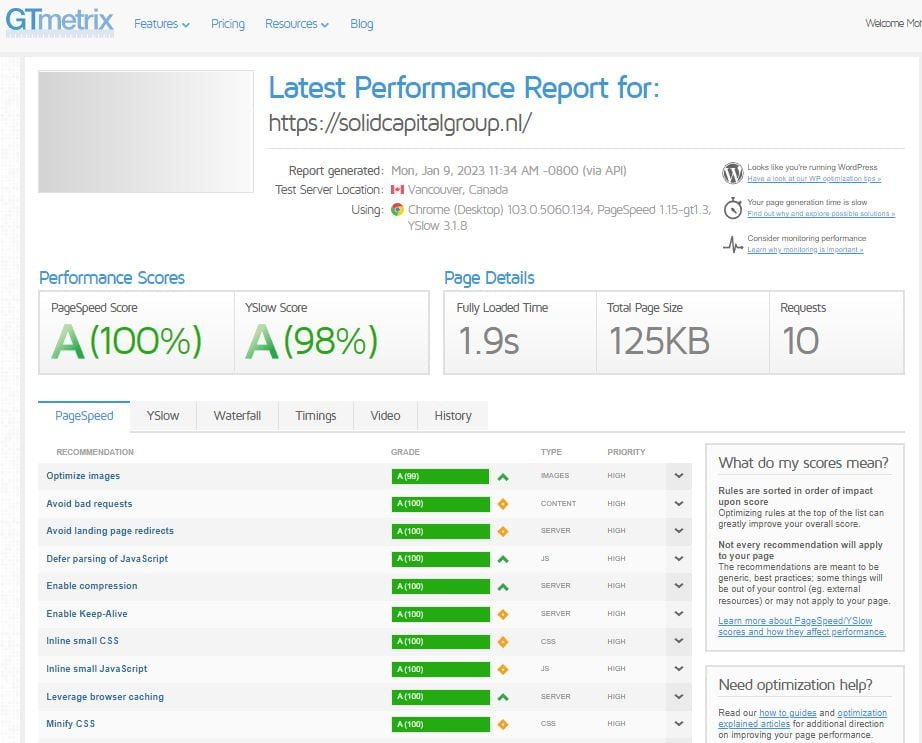The width and height of the screenshot is (922, 743).
Task: Click the stopwatch icon for slow page generation
Action: point(733,208)
